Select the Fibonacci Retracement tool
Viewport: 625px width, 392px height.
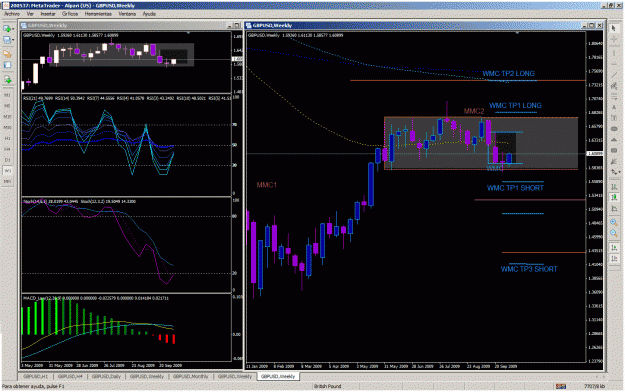[614, 97]
